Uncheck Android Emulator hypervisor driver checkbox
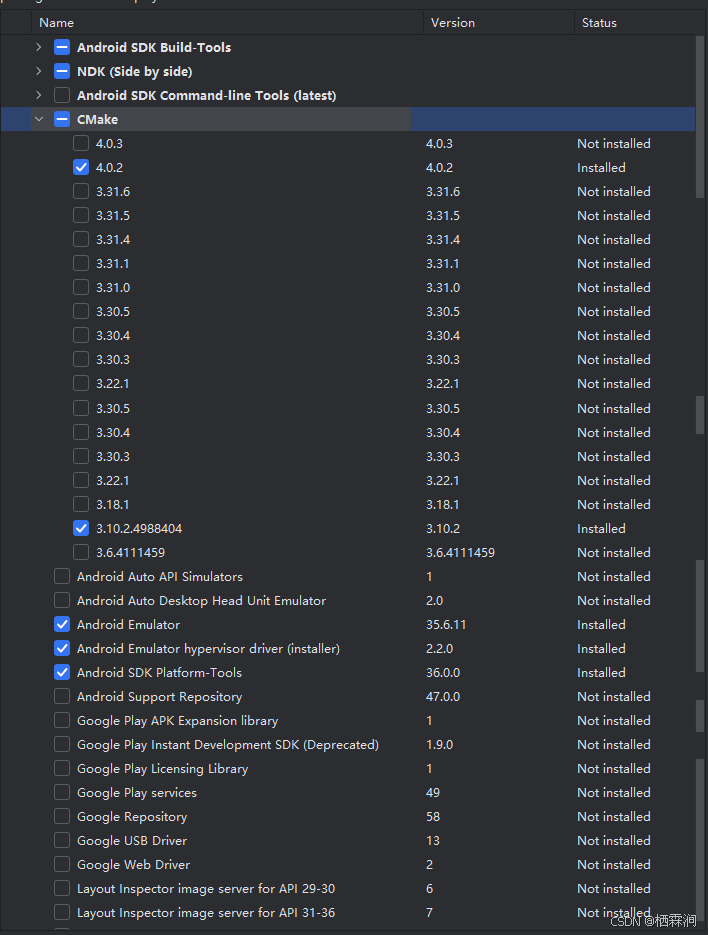 click(x=62, y=648)
